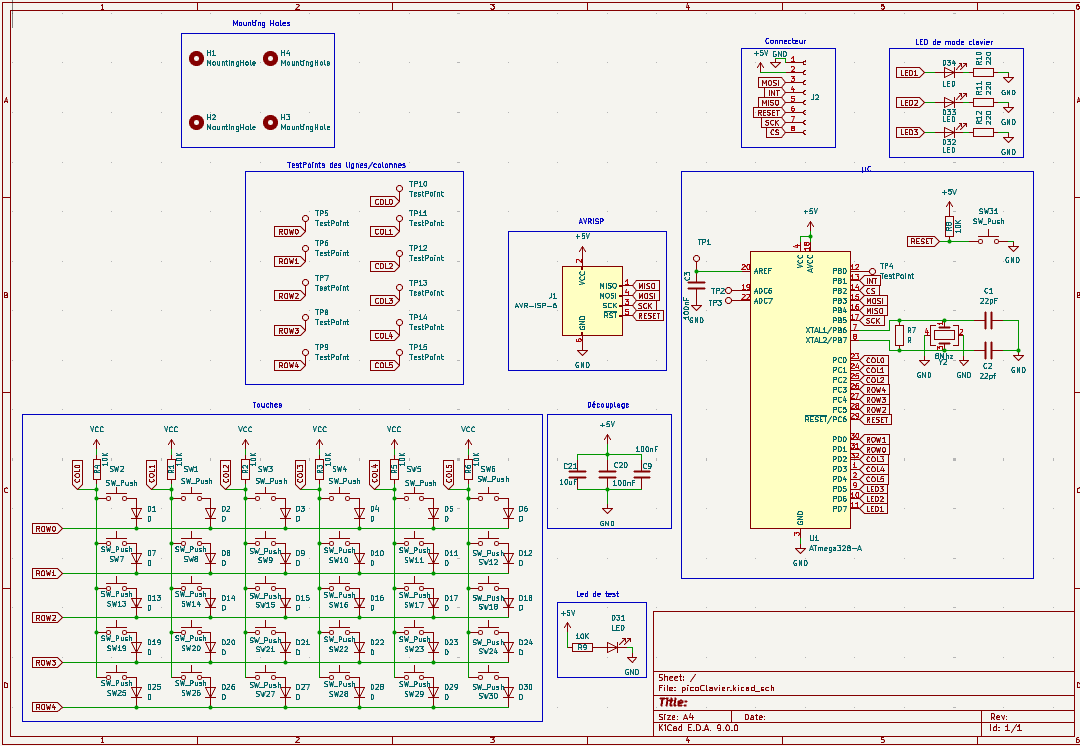The width and height of the screenshot is (1080, 746).
Task: Click the H1 mounting hole symbol
Action: click(x=196, y=58)
